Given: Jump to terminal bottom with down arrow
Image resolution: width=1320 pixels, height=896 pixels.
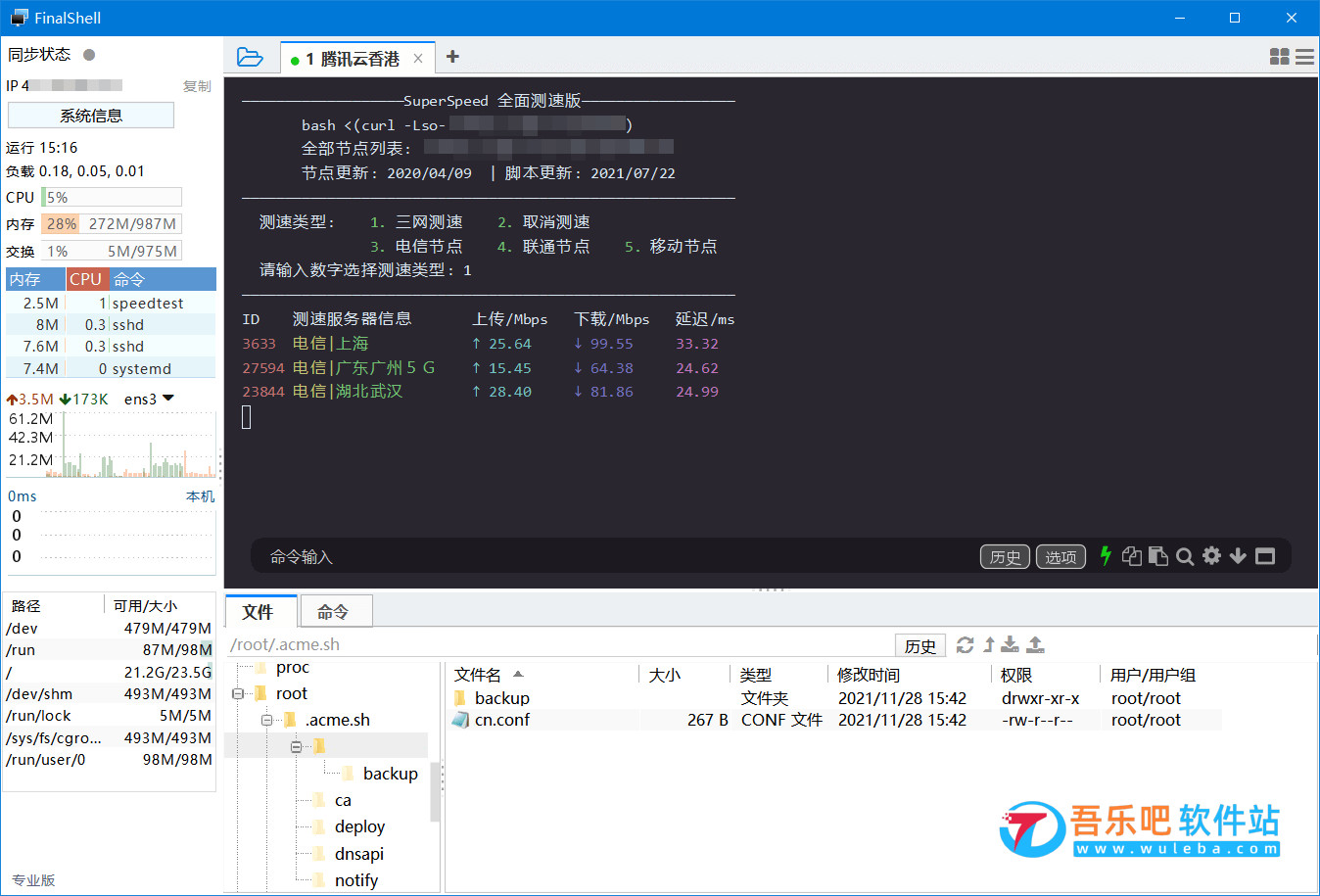Looking at the screenshot, I should pyautogui.click(x=1238, y=556).
